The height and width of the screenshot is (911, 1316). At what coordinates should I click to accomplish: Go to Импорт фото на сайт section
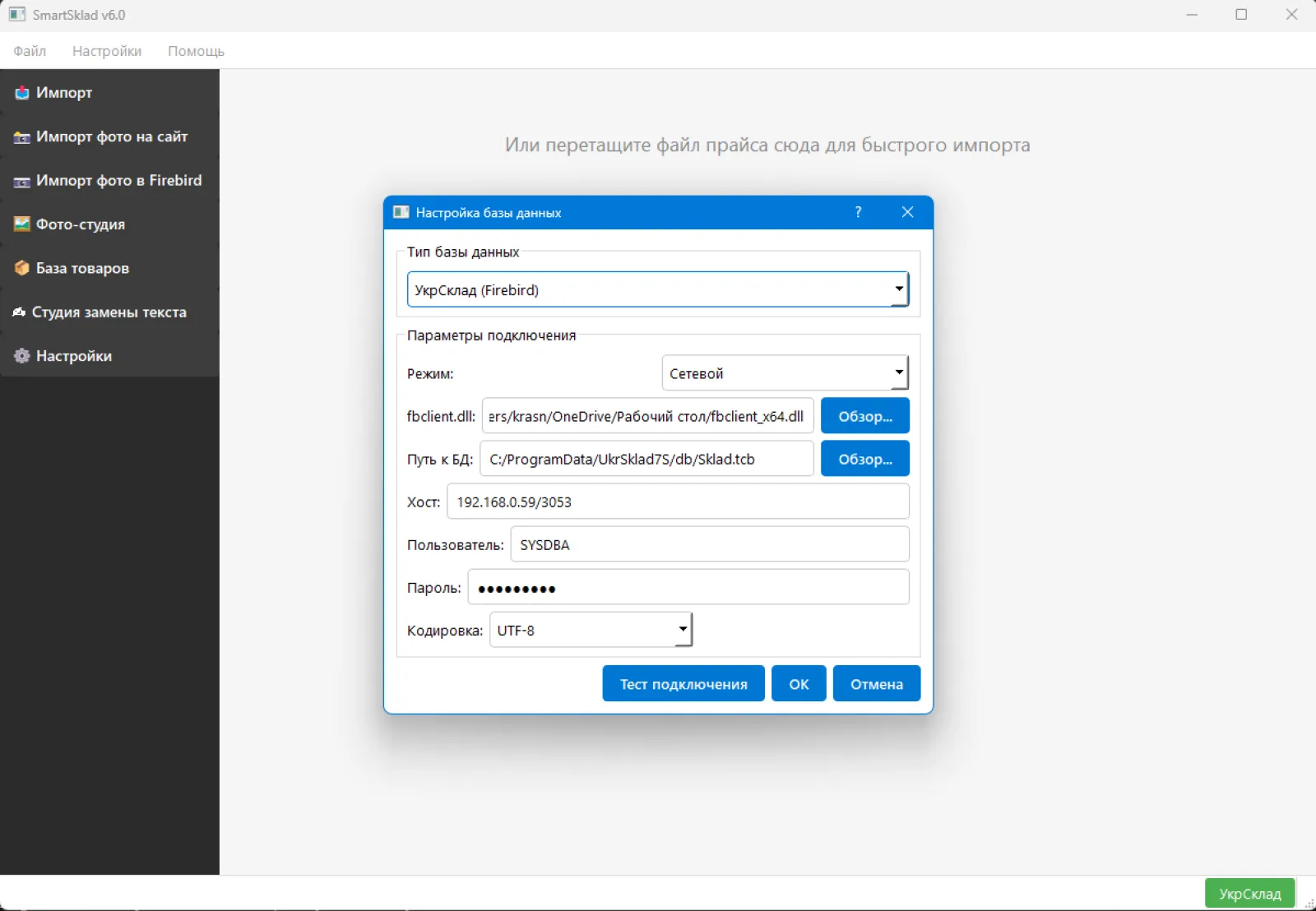pyautogui.click(x=109, y=136)
